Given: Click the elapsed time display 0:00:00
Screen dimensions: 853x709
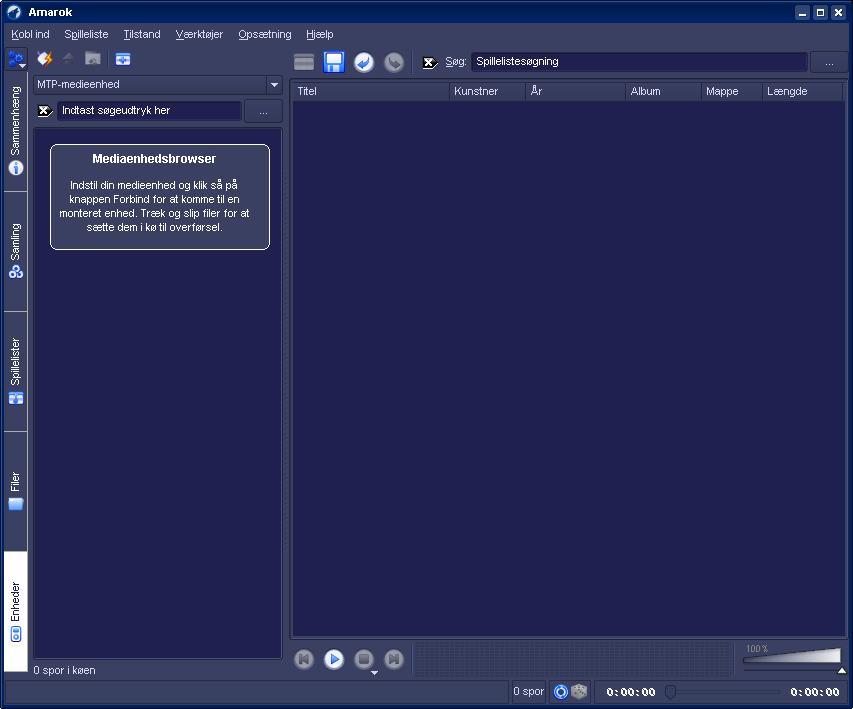Looking at the screenshot, I should click(631, 692).
